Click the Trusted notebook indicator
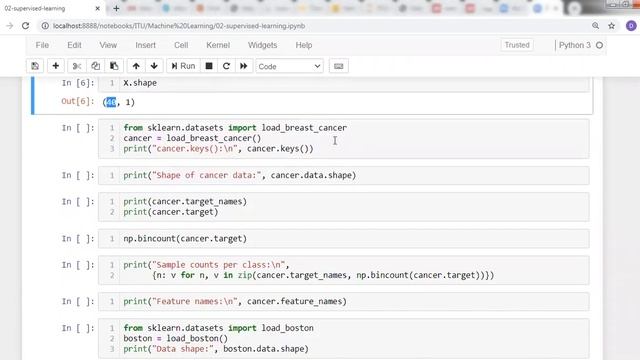This screenshot has height=360, width=640. (517, 45)
